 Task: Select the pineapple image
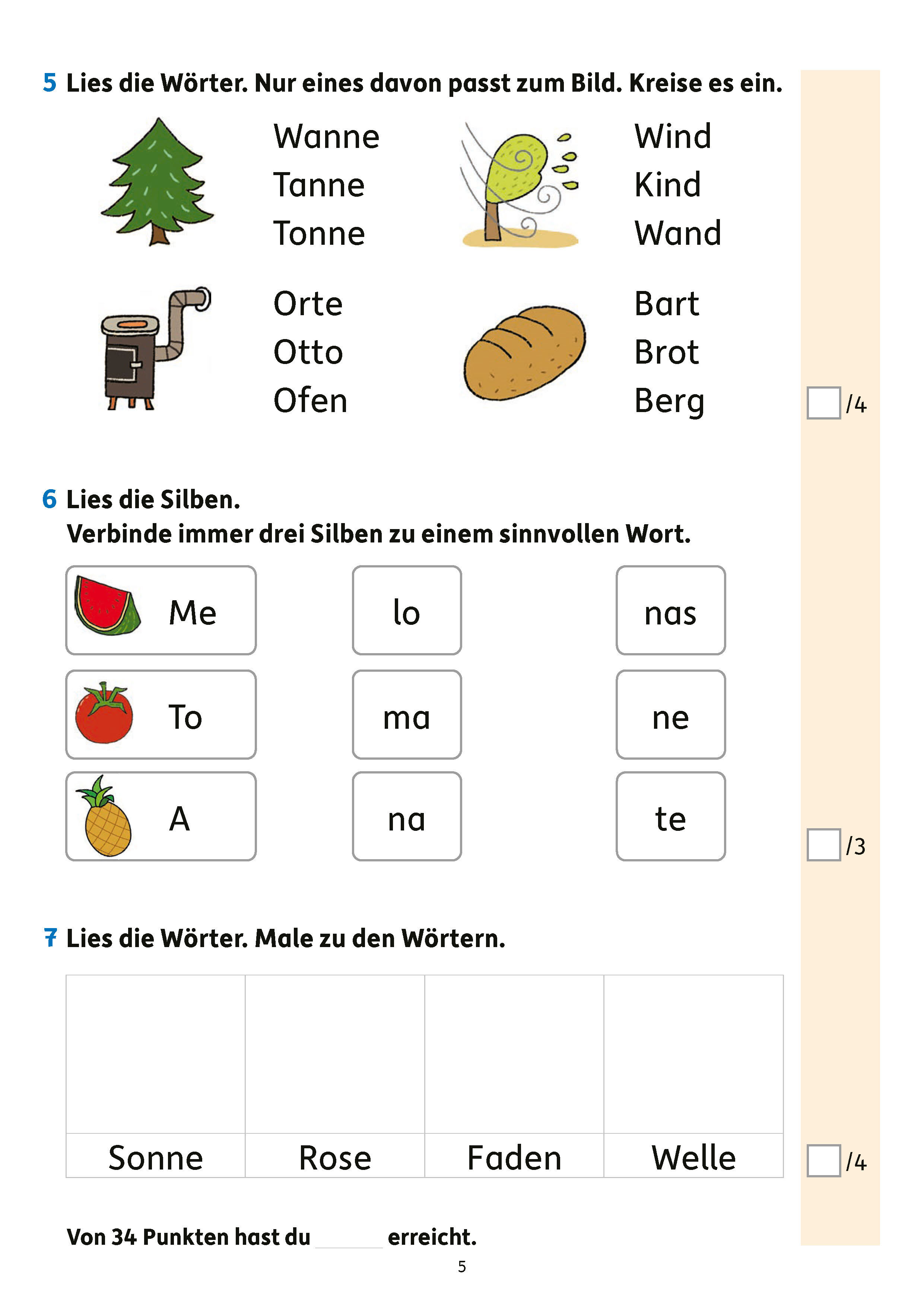pos(106,816)
